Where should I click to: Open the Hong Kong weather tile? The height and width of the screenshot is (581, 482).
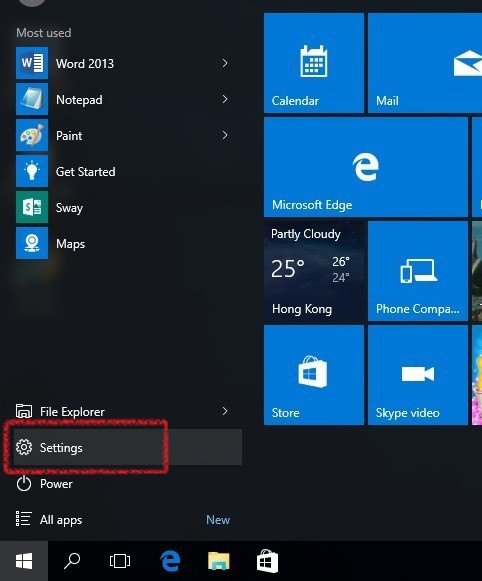tap(314, 271)
